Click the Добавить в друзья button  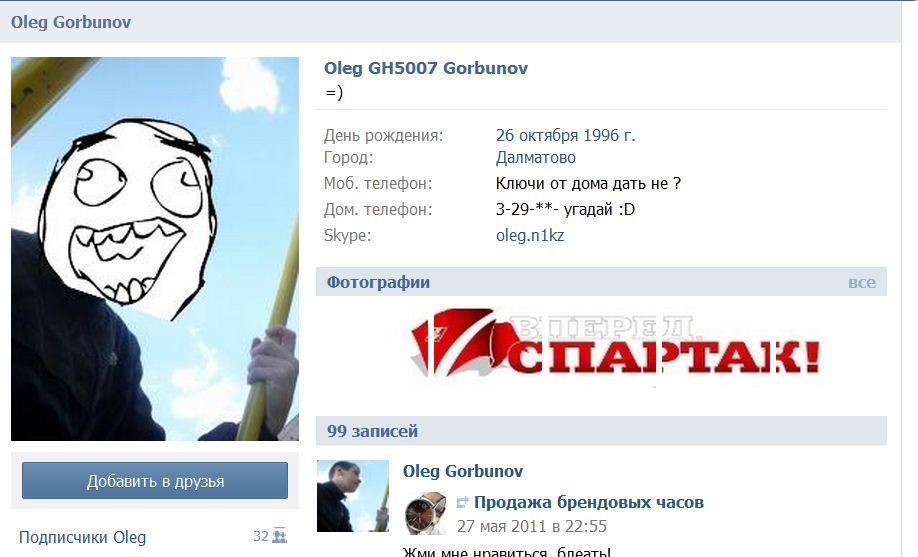pos(155,481)
